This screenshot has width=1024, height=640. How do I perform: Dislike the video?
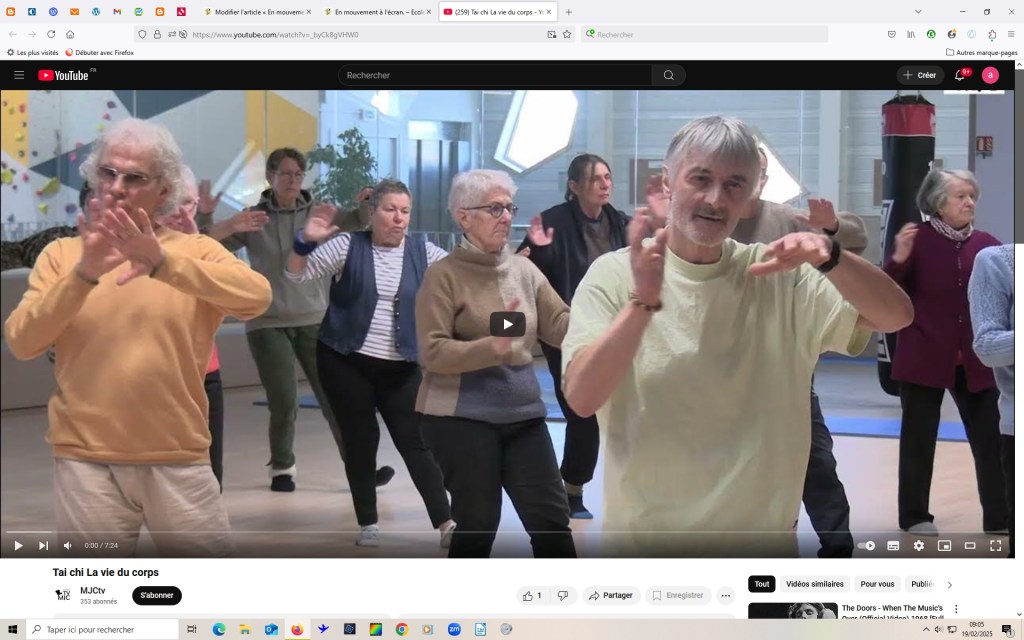[x=562, y=595]
